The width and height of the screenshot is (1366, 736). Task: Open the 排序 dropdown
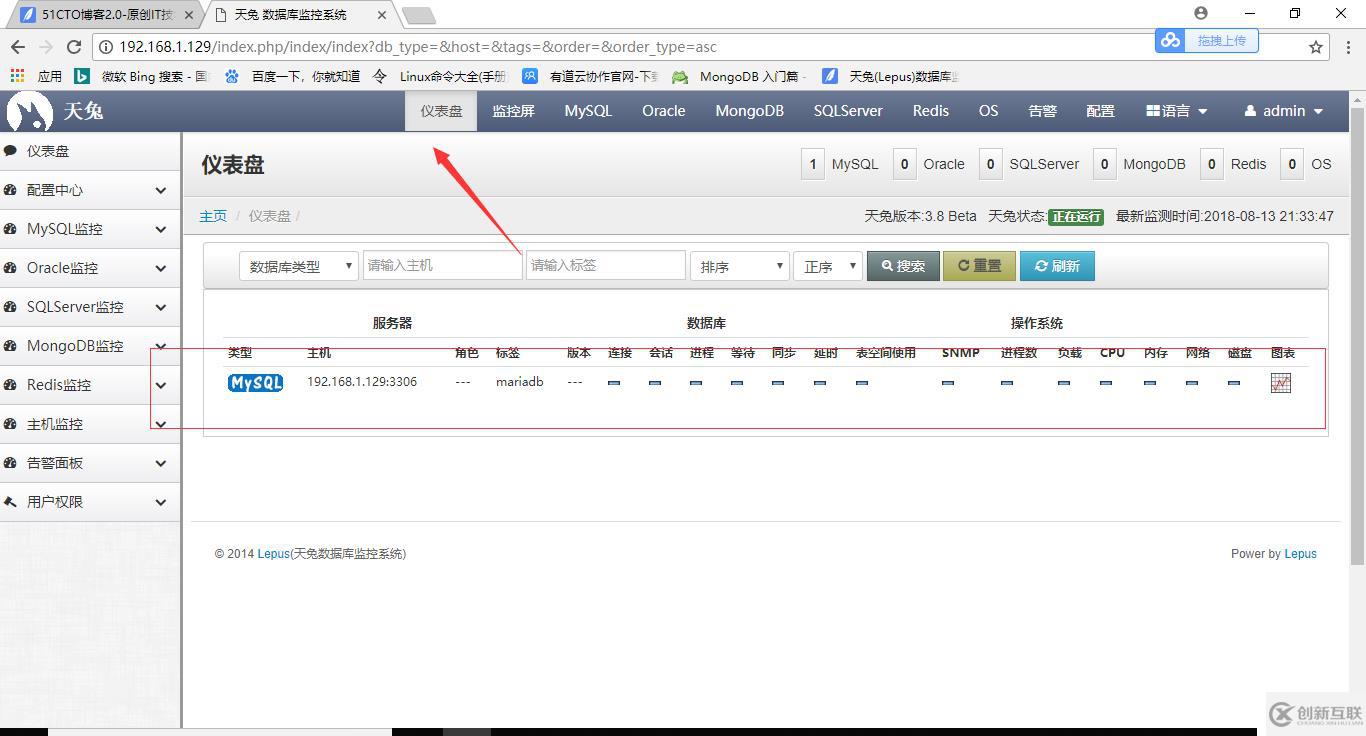(x=739, y=266)
